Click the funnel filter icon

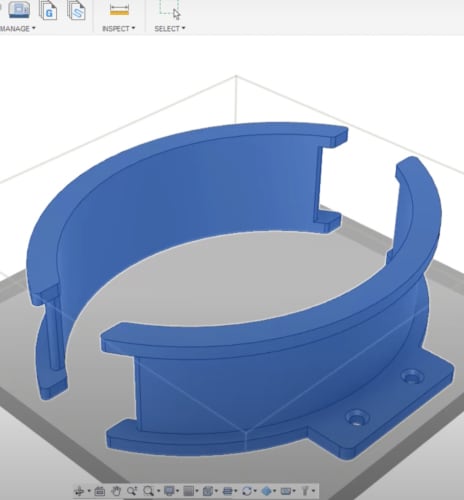[x=305, y=491]
